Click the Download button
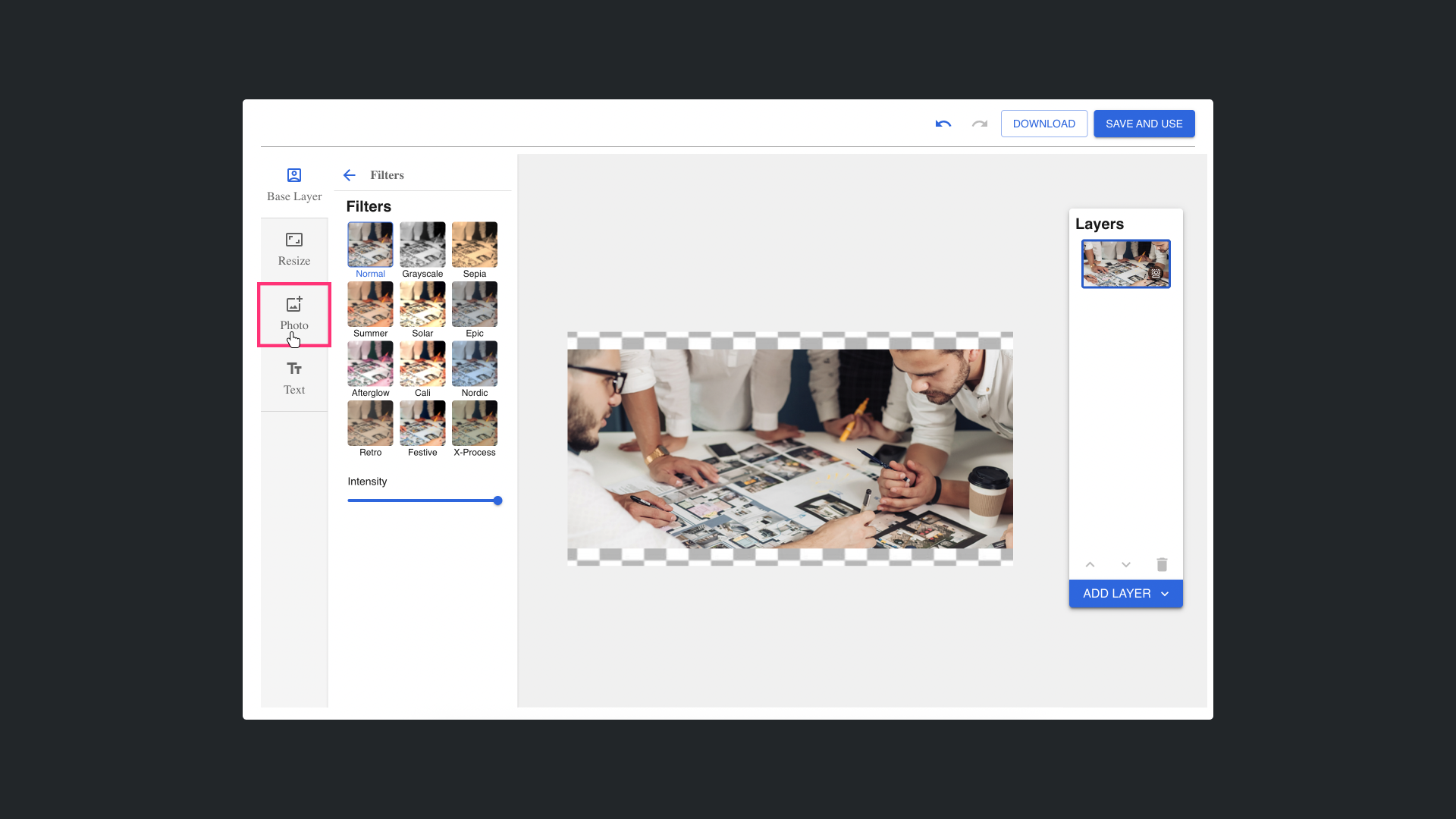Screen dimensions: 1456x819 pos(1043,124)
